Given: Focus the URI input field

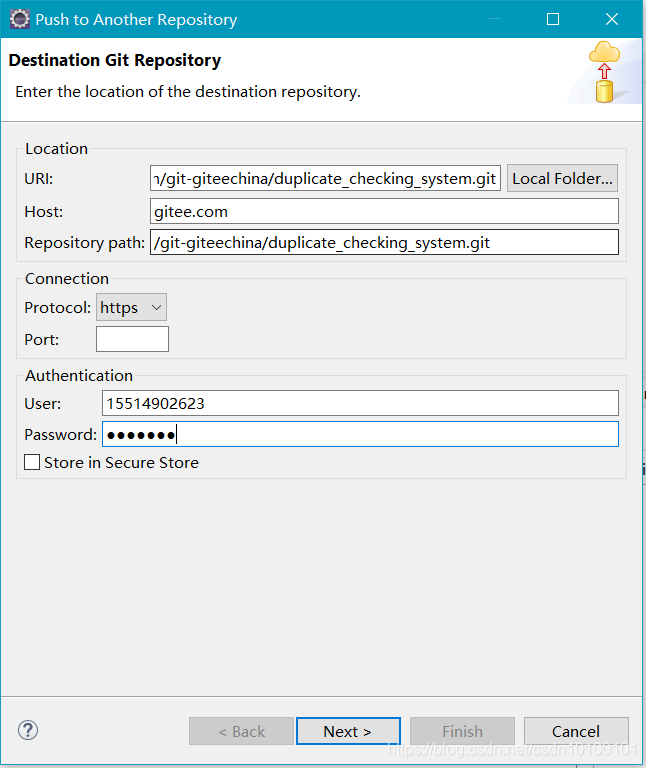Looking at the screenshot, I should coord(325,178).
